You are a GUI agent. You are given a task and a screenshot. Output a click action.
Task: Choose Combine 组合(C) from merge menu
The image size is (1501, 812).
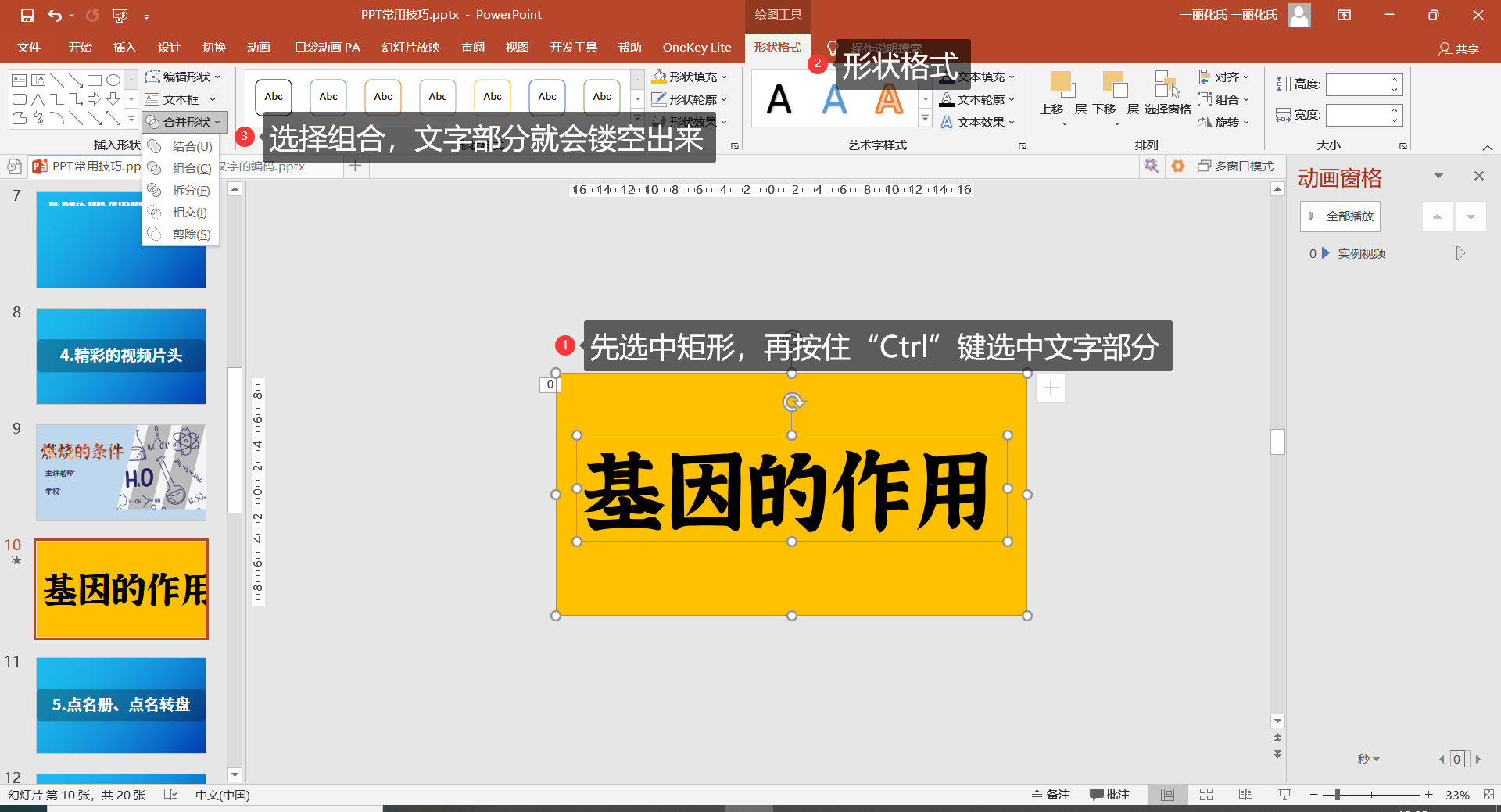pyautogui.click(x=181, y=168)
